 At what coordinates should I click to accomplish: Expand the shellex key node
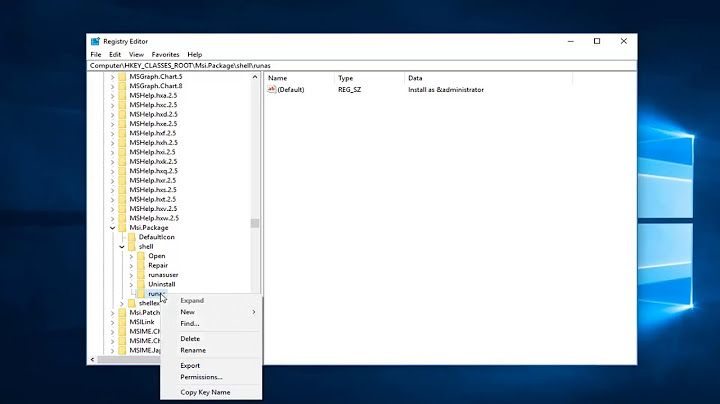pyautogui.click(x=122, y=303)
